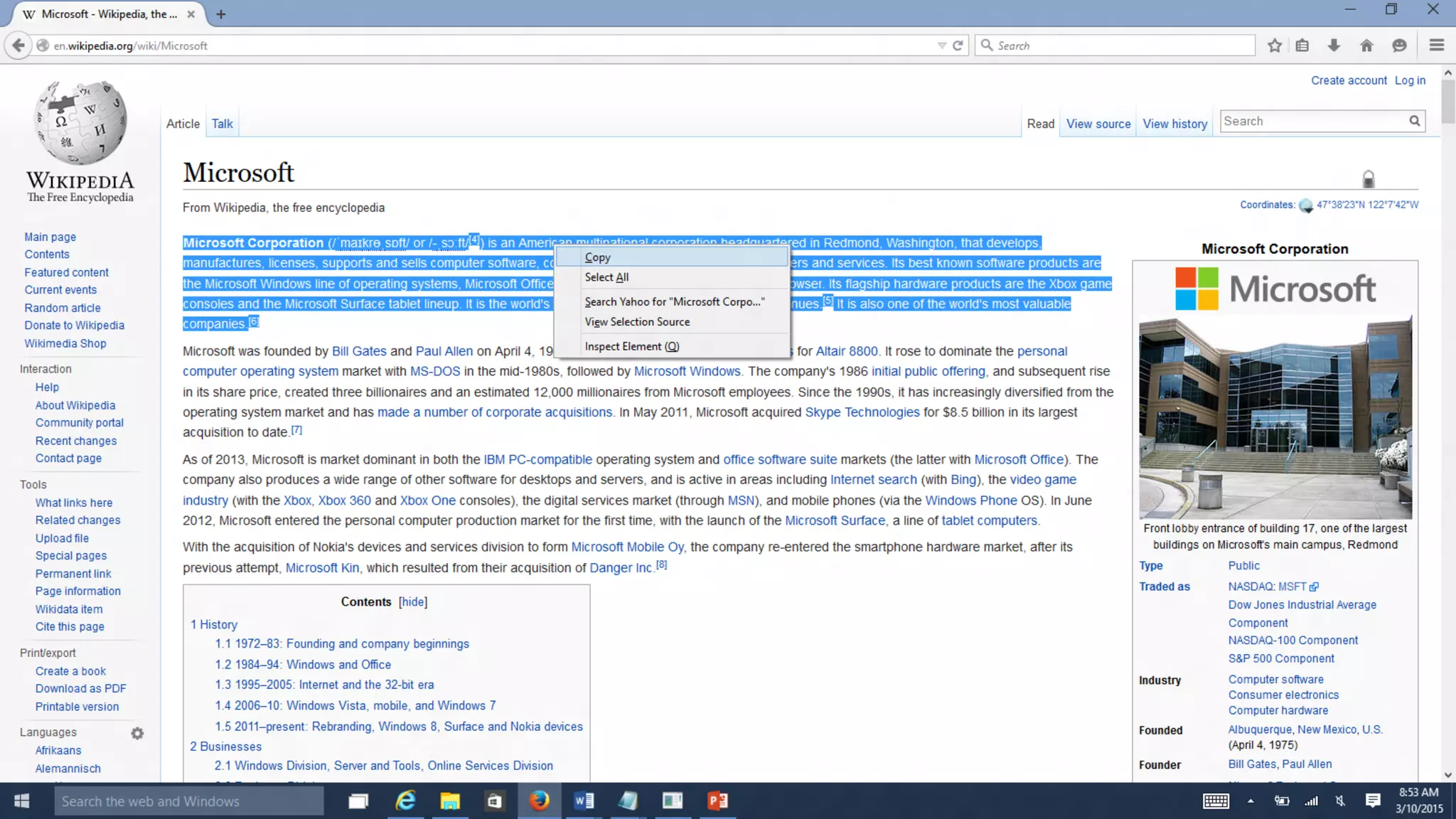Screen dimensions: 1456x819
Task: Open the Firefox hamburger menu
Action: tap(1436, 45)
